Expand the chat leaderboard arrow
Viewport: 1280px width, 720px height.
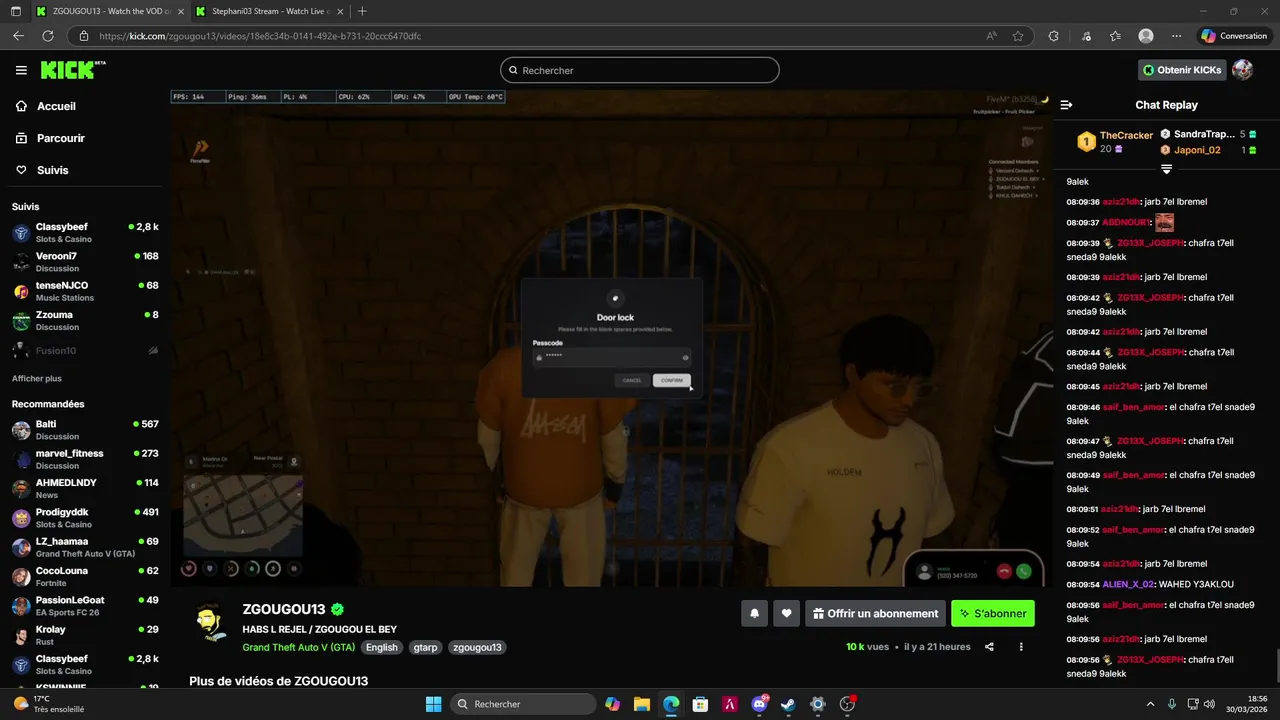point(1166,169)
